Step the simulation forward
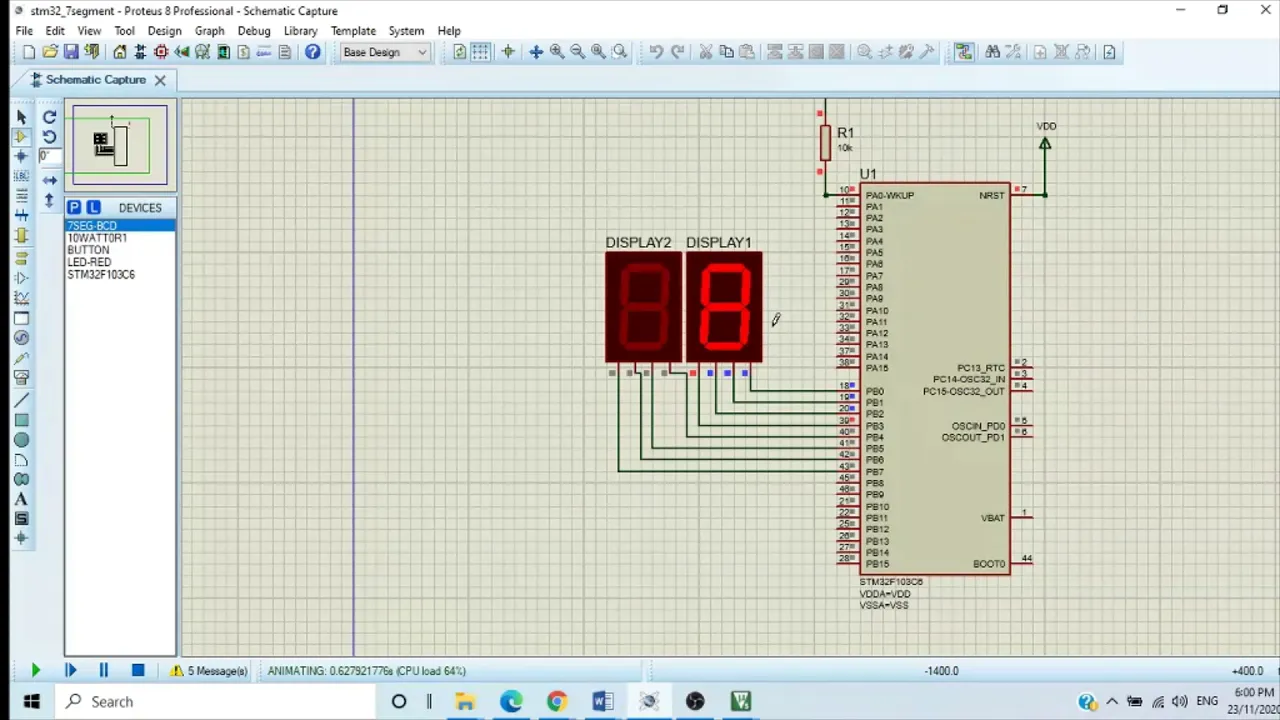The image size is (1280, 720). click(70, 671)
